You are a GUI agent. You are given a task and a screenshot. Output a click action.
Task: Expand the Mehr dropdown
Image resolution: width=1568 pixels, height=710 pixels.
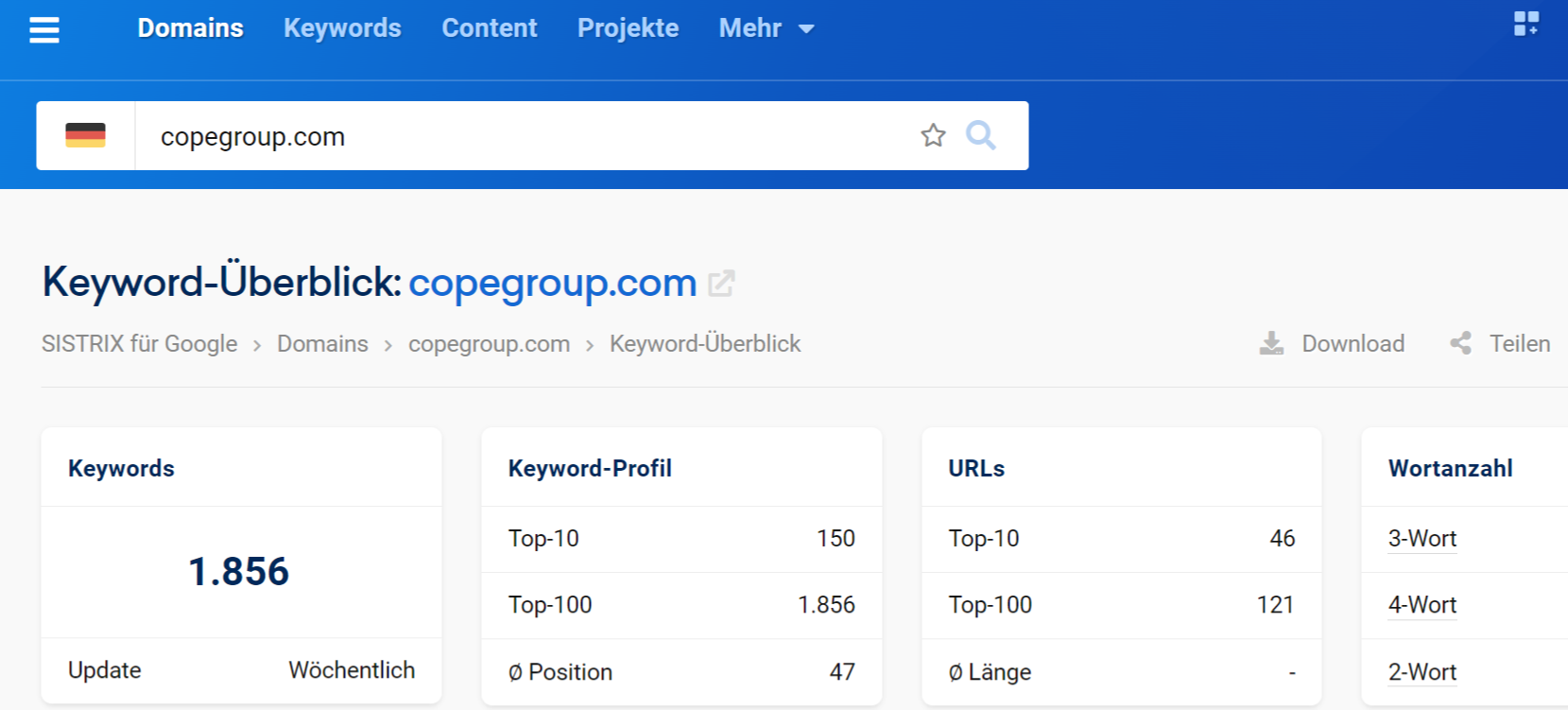pos(767,28)
